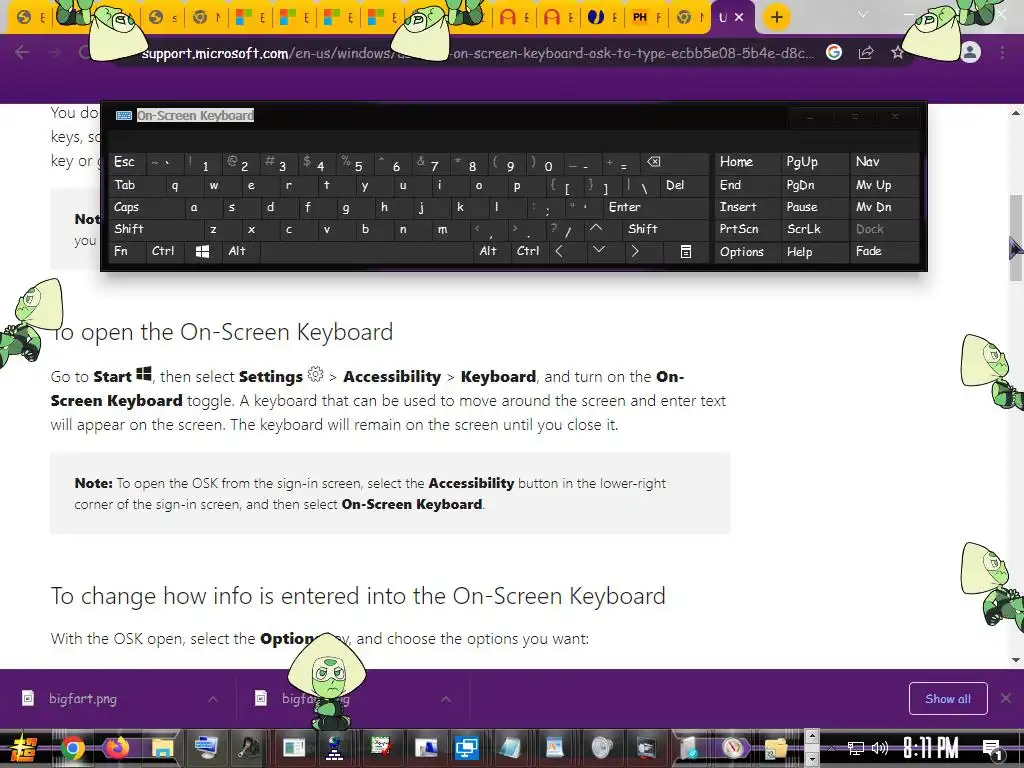Click the Options key on the On-Screen Keyboard
This screenshot has height=768, width=1024.
tap(747, 252)
